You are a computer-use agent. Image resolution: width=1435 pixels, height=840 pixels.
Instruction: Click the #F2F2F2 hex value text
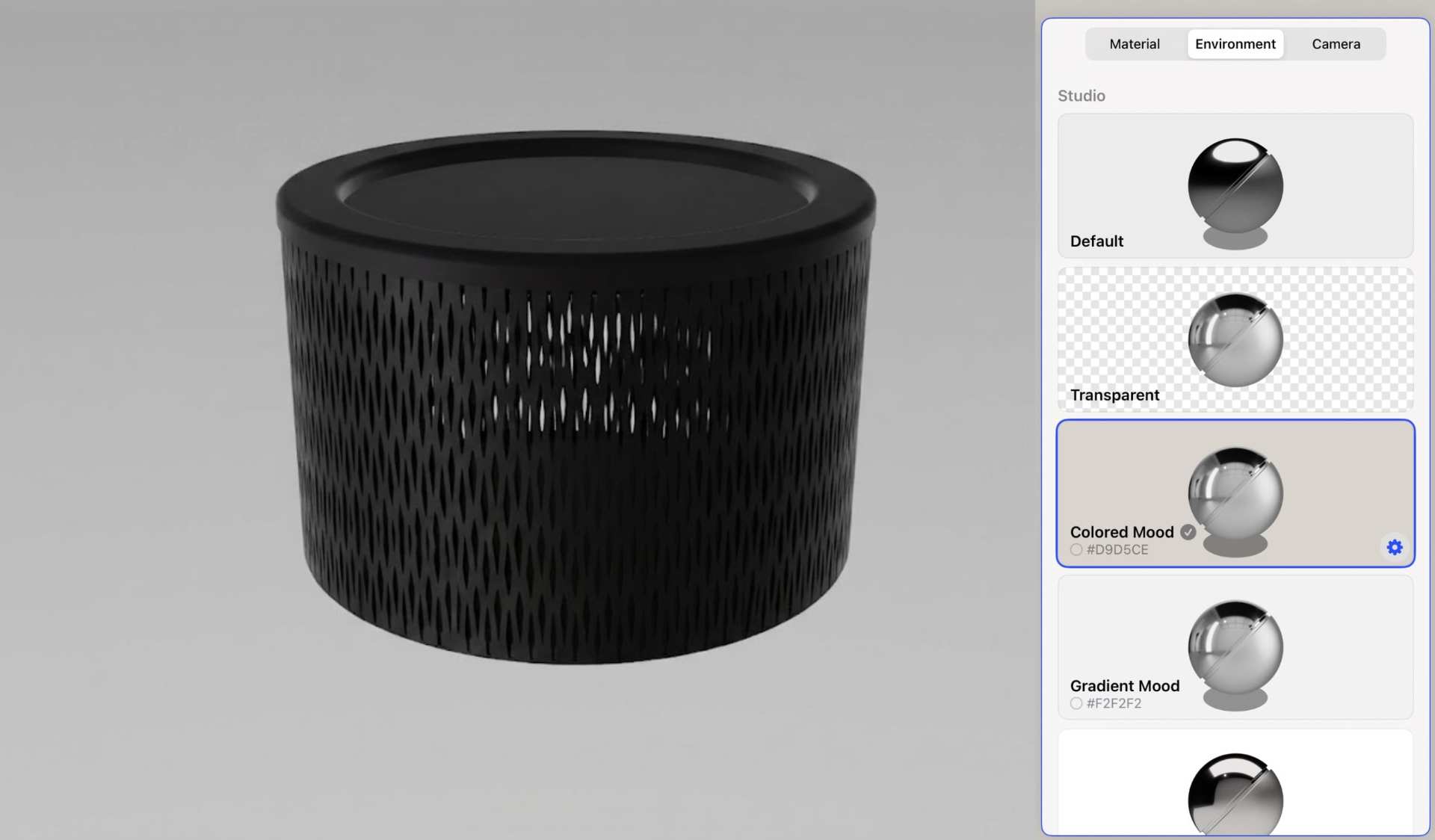point(1114,704)
